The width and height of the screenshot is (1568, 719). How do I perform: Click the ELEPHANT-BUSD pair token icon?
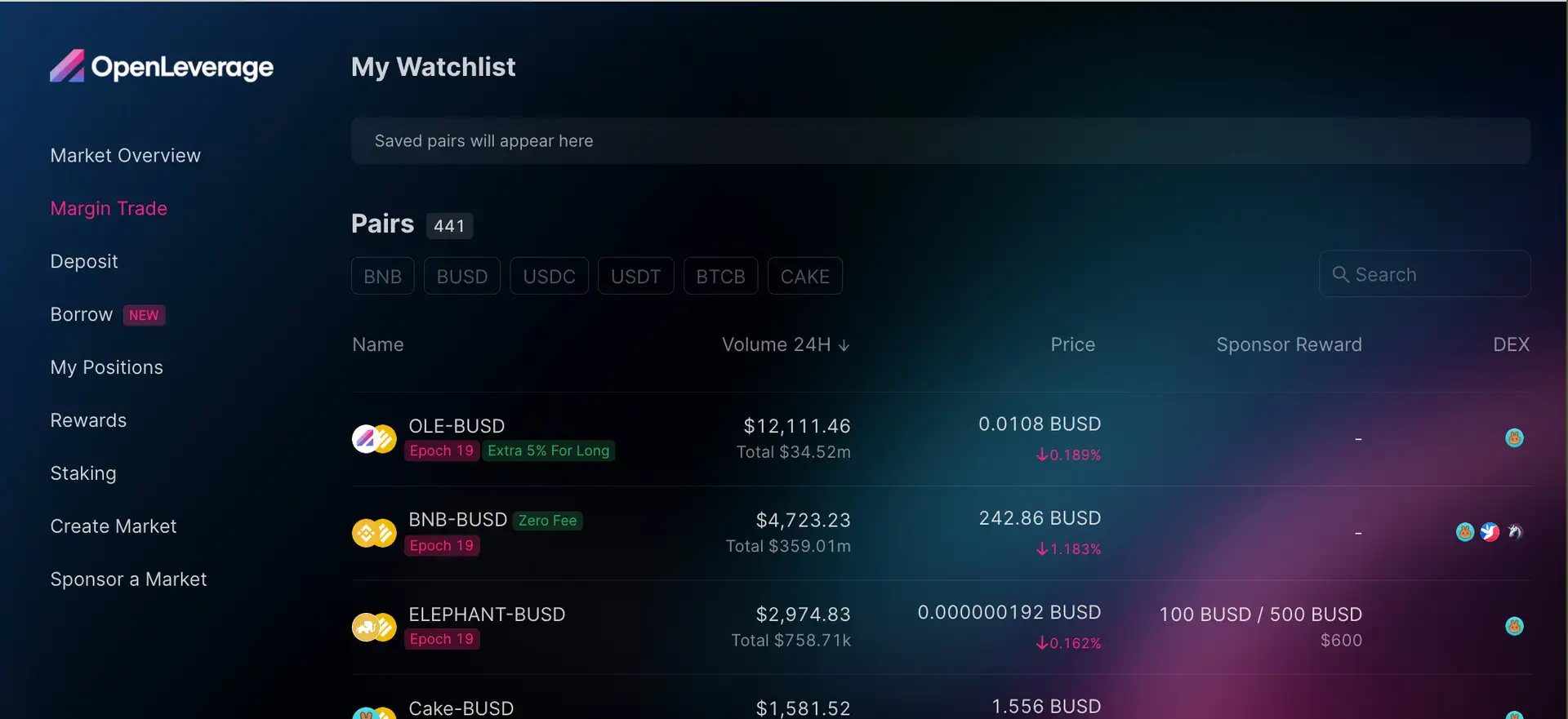pos(374,628)
